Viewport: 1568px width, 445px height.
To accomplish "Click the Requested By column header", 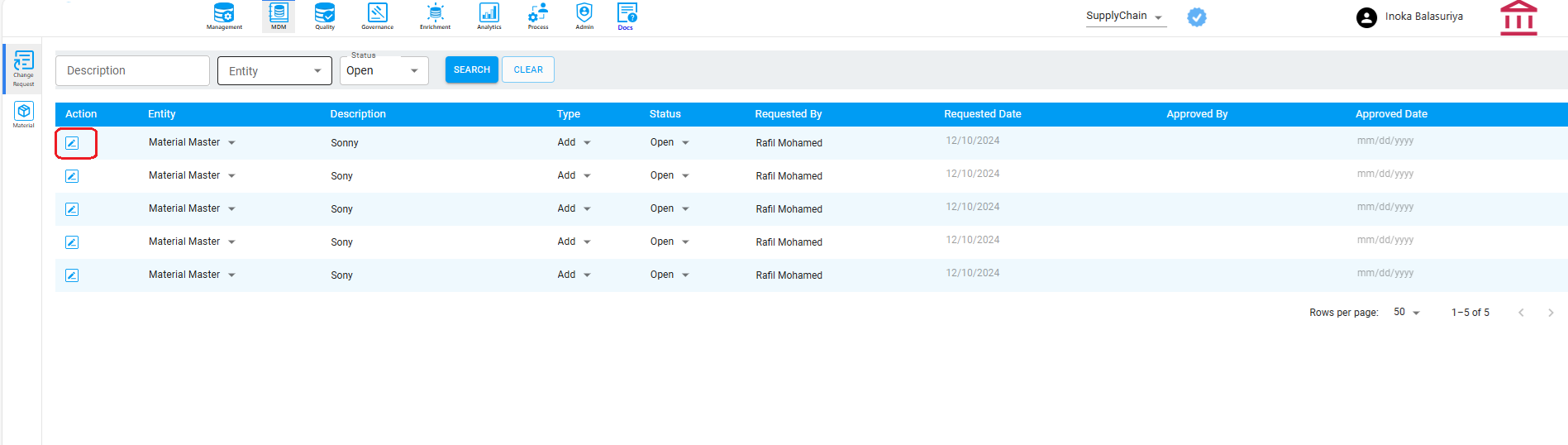I will point(789,114).
